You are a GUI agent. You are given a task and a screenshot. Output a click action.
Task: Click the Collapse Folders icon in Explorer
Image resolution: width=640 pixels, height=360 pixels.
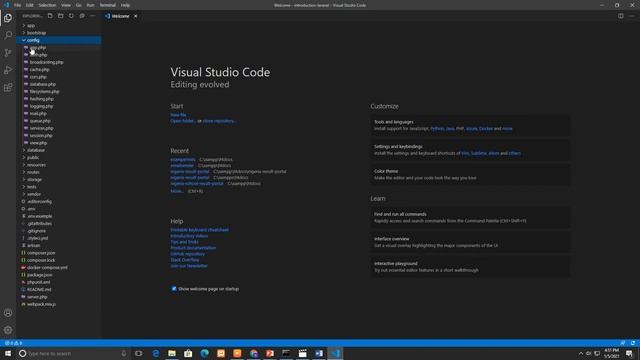click(82, 16)
